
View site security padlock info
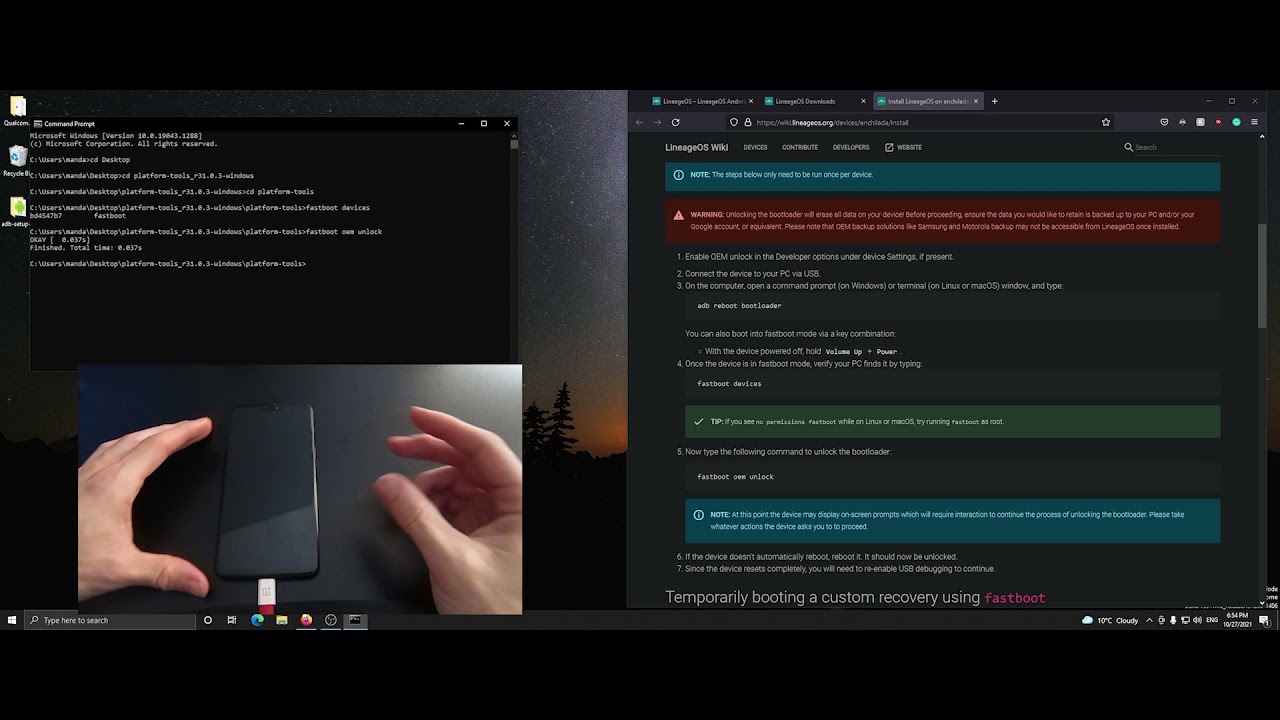click(x=747, y=122)
